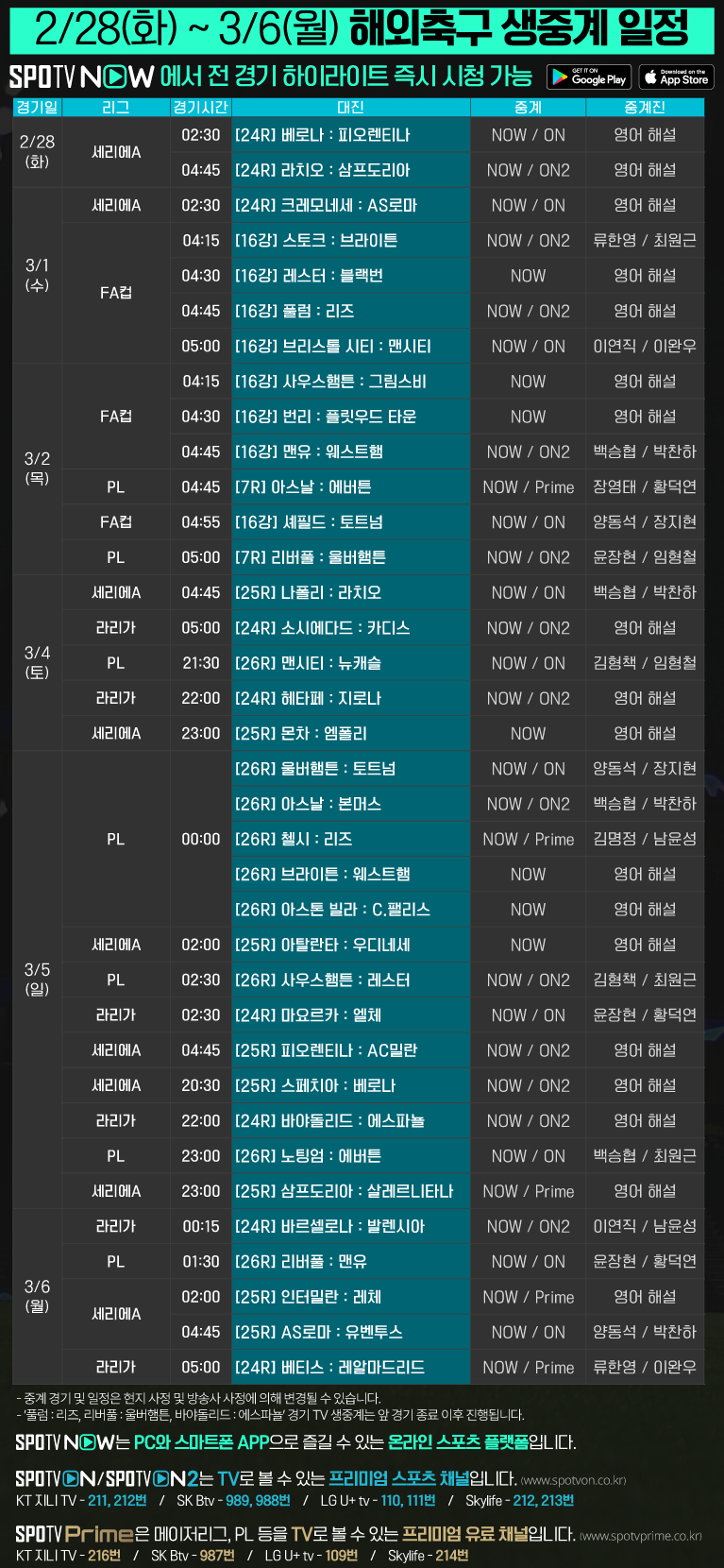Click the Google Play download badge
The image size is (724, 1568).
click(x=587, y=77)
